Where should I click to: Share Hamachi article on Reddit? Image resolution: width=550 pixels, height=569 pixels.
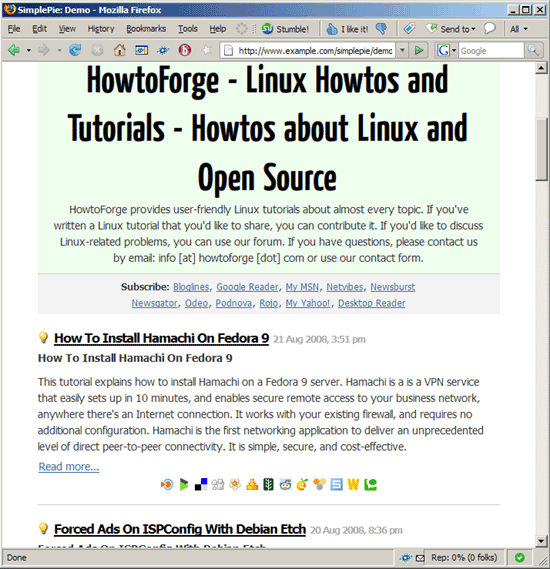click(x=286, y=484)
